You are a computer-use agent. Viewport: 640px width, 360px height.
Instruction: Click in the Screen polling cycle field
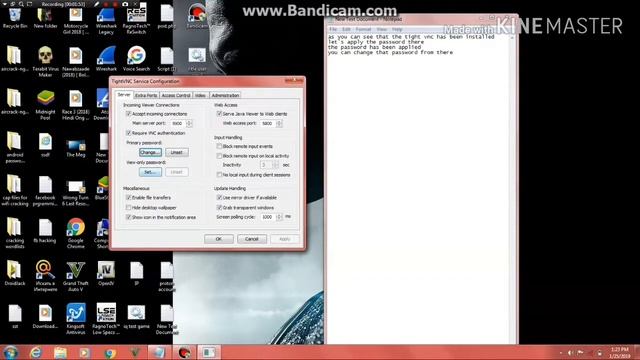click(x=268, y=217)
